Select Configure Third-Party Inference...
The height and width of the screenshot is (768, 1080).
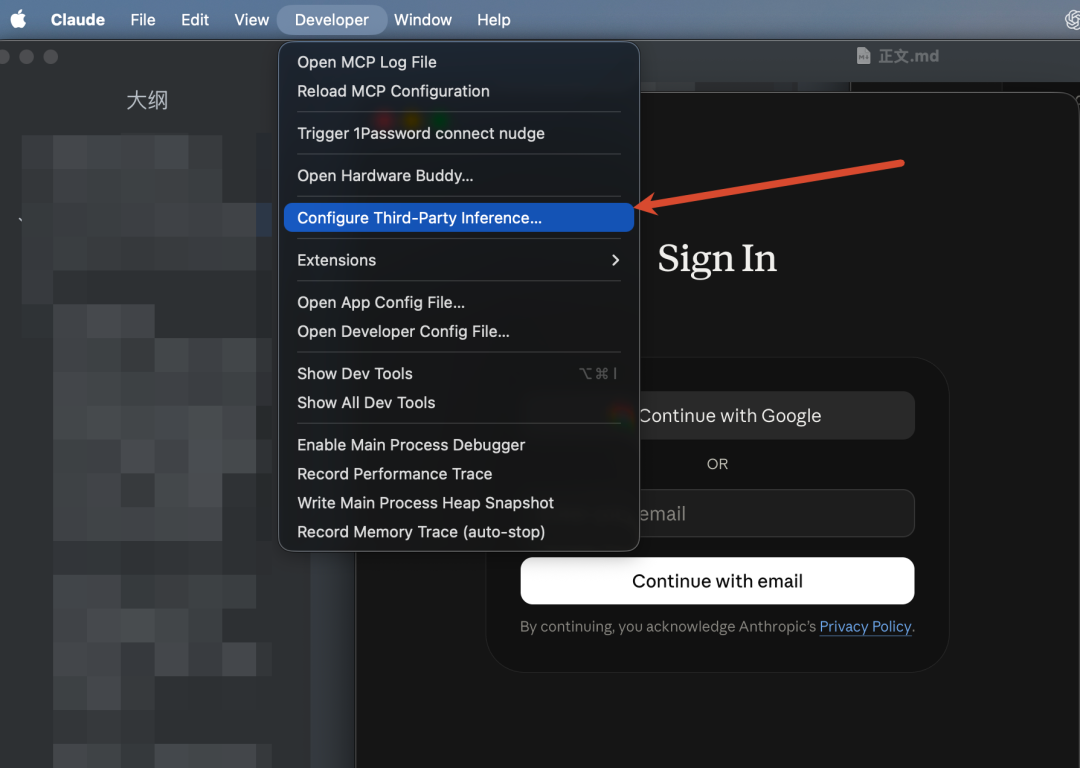tap(459, 218)
